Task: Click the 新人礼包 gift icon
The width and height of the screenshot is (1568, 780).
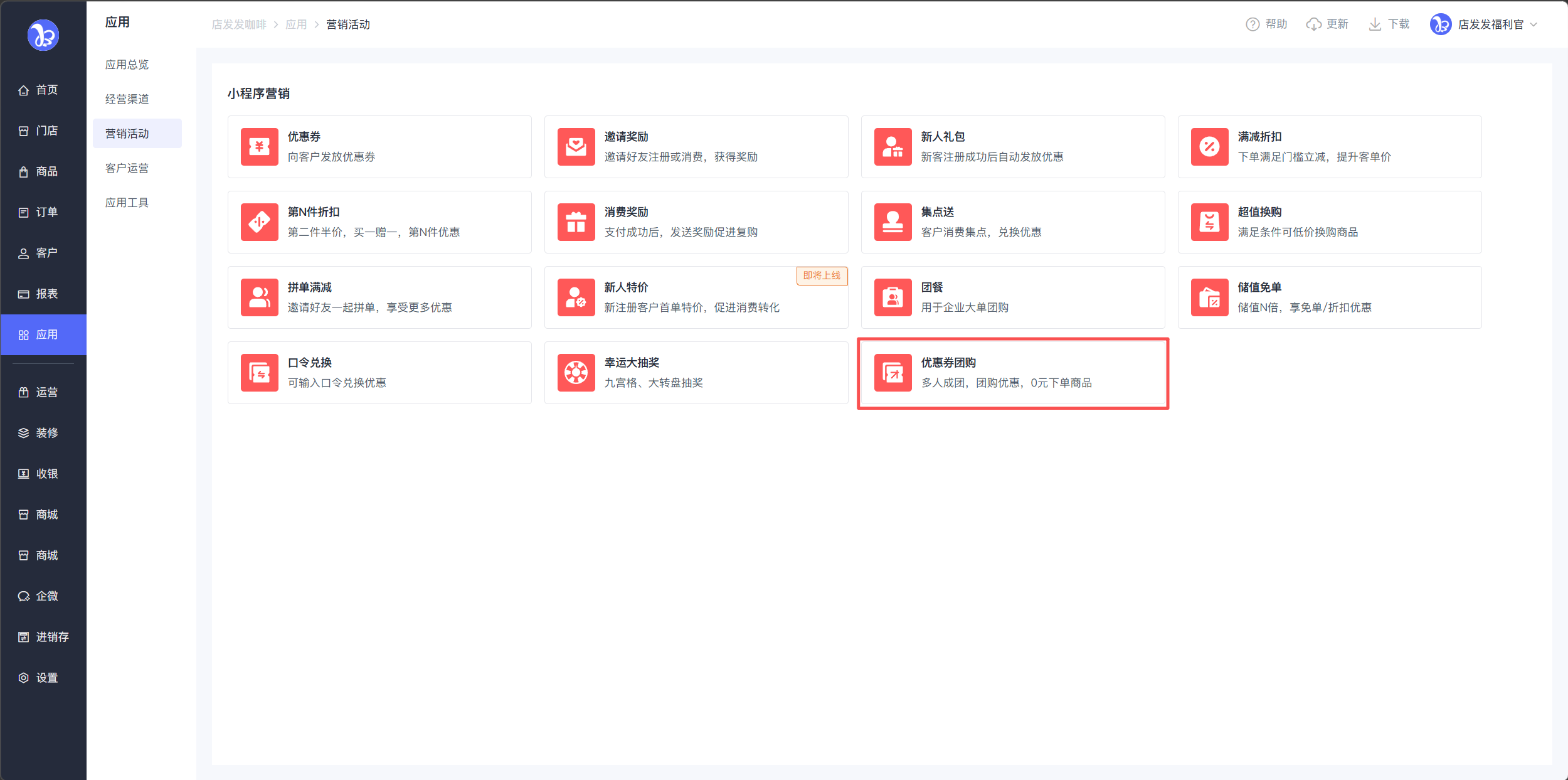Action: pyautogui.click(x=893, y=147)
